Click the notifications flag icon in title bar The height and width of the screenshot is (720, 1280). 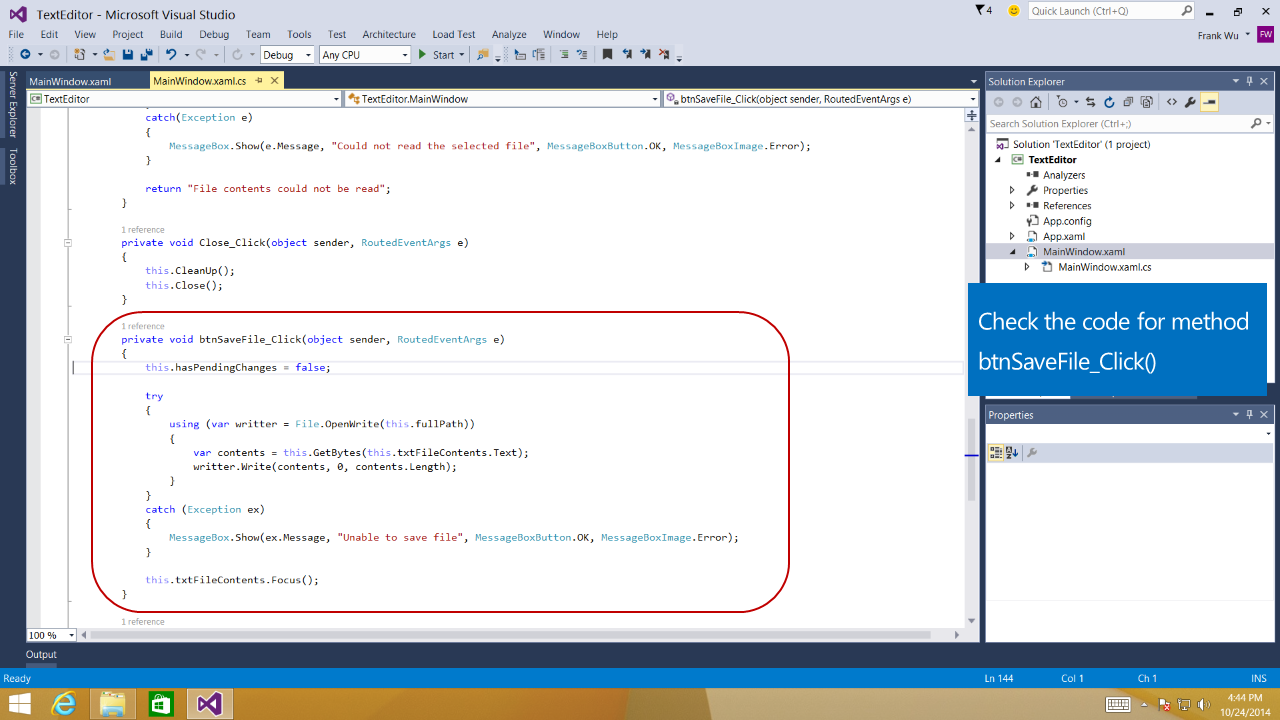coord(983,10)
